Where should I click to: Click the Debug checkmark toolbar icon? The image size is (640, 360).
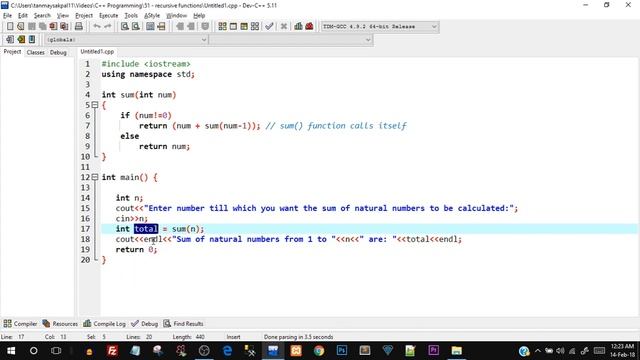269,27
